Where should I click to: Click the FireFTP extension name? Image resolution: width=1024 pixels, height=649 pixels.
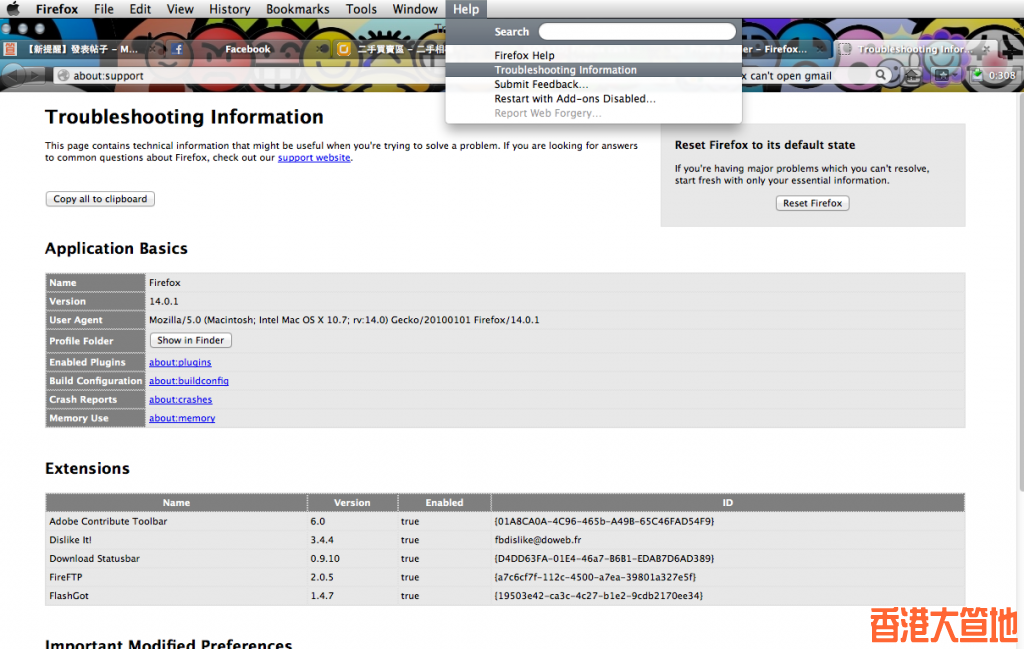coord(65,577)
